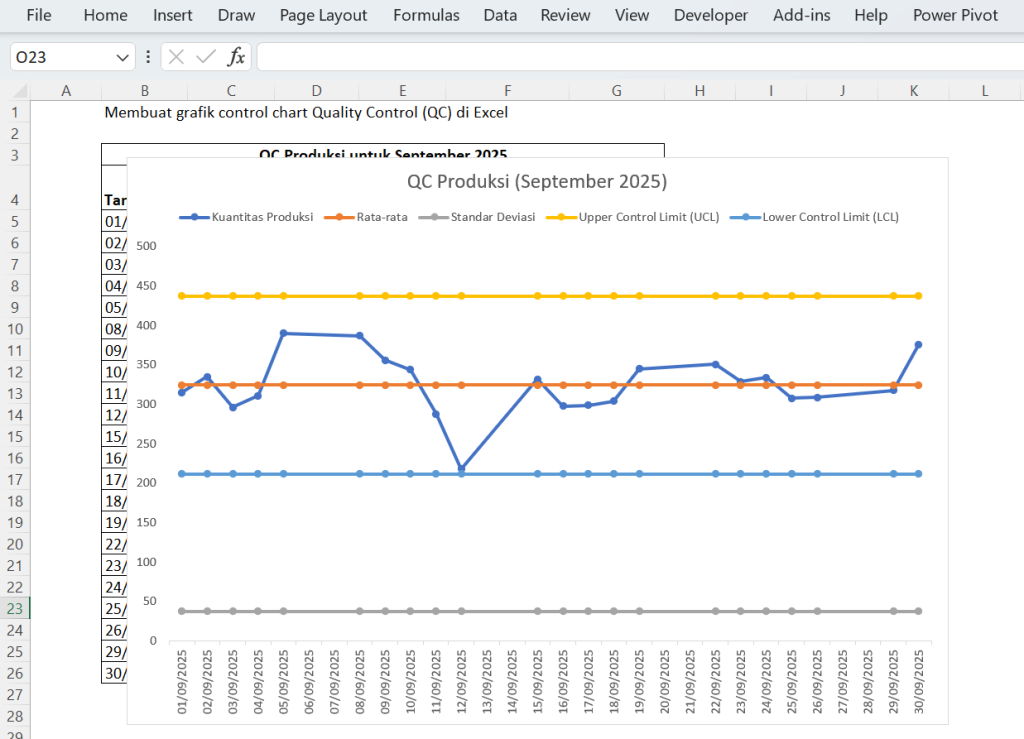Screen dimensions: 1024x739
Task: Click the Enter checkmark formula bar icon
Action: click(206, 57)
